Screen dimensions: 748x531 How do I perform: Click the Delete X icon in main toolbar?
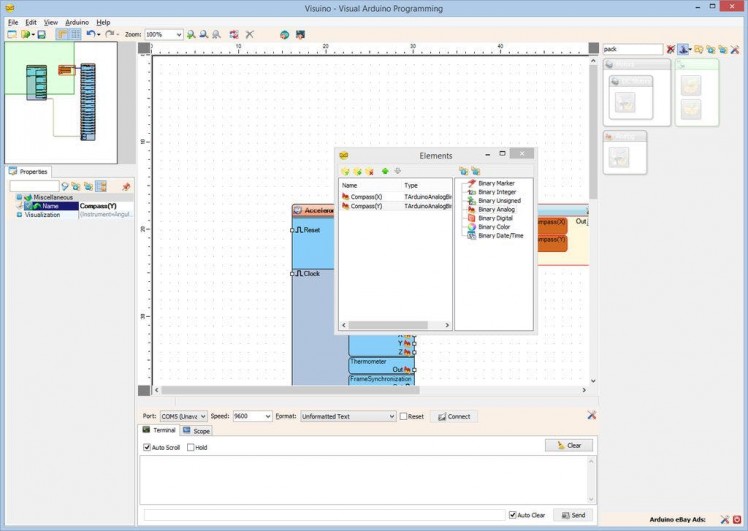pyautogui.click(x=249, y=34)
